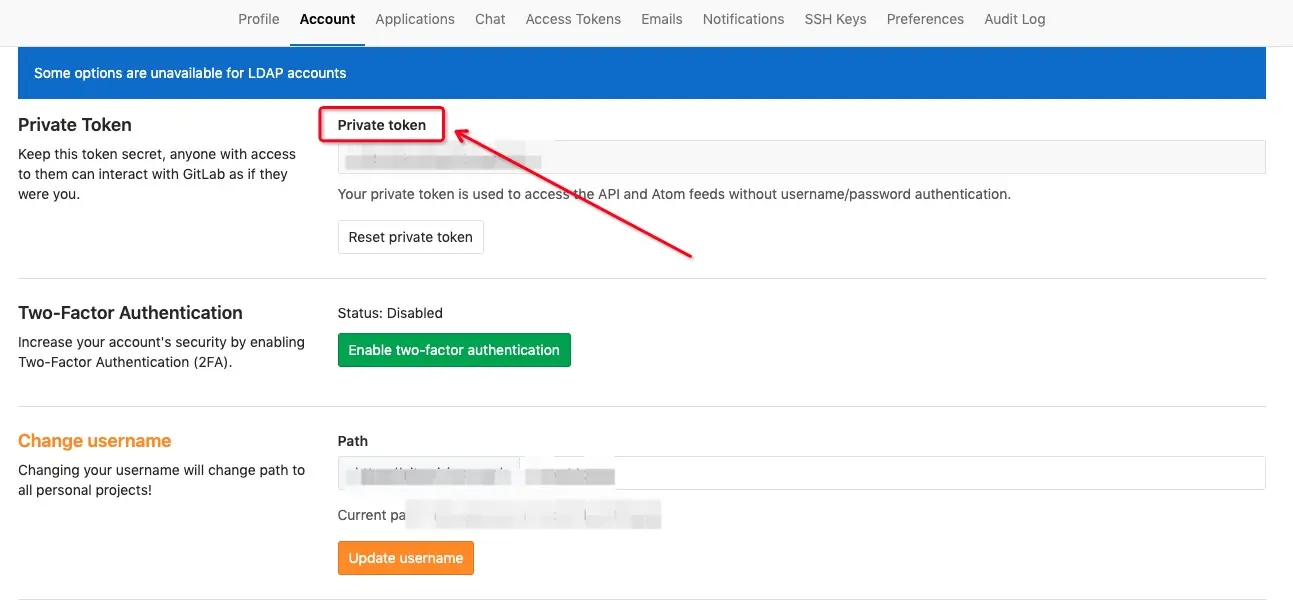Image resolution: width=1293 pixels, height=604 pixels.
Task: Click the Reset private token button
Action: (x=410, y=237)
